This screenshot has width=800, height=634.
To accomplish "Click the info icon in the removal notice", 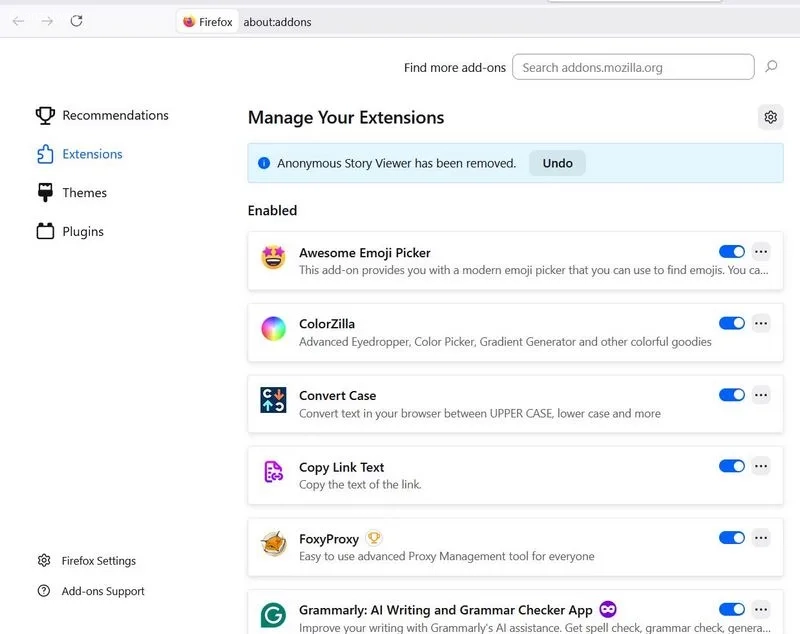I will (x=264, y=163).
